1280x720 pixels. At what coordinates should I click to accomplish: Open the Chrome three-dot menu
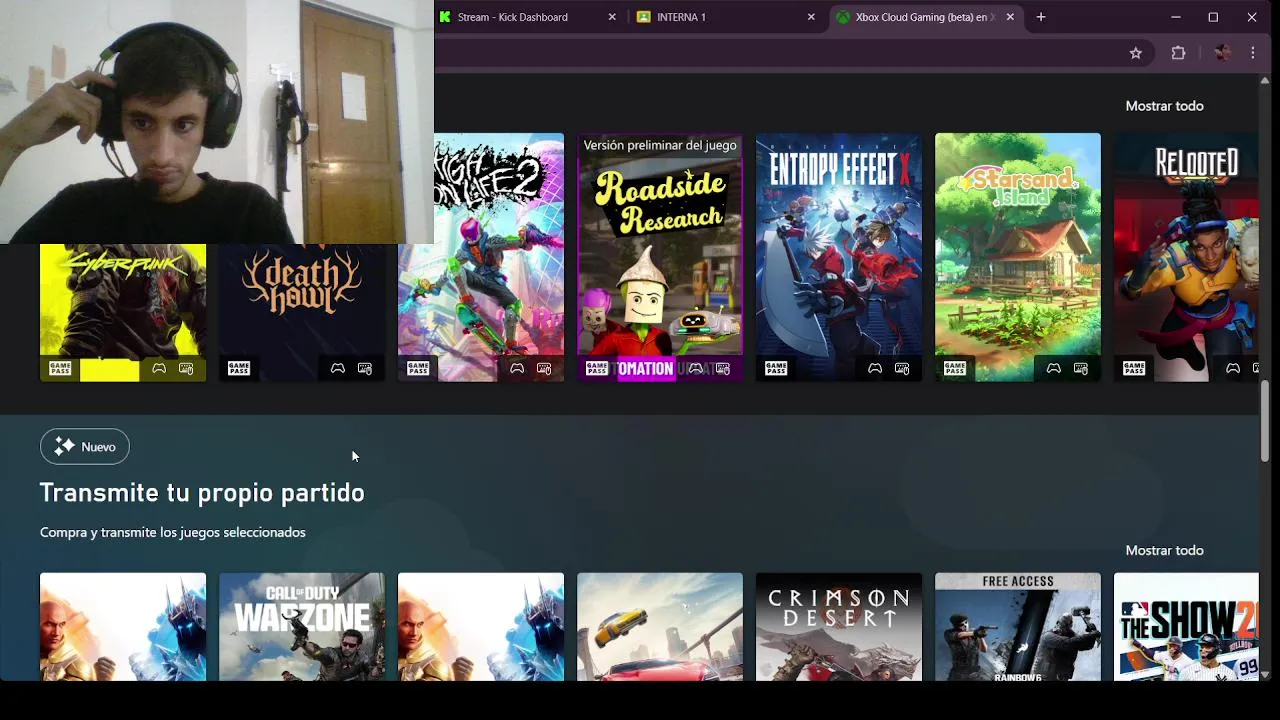tap(1253, 53)
